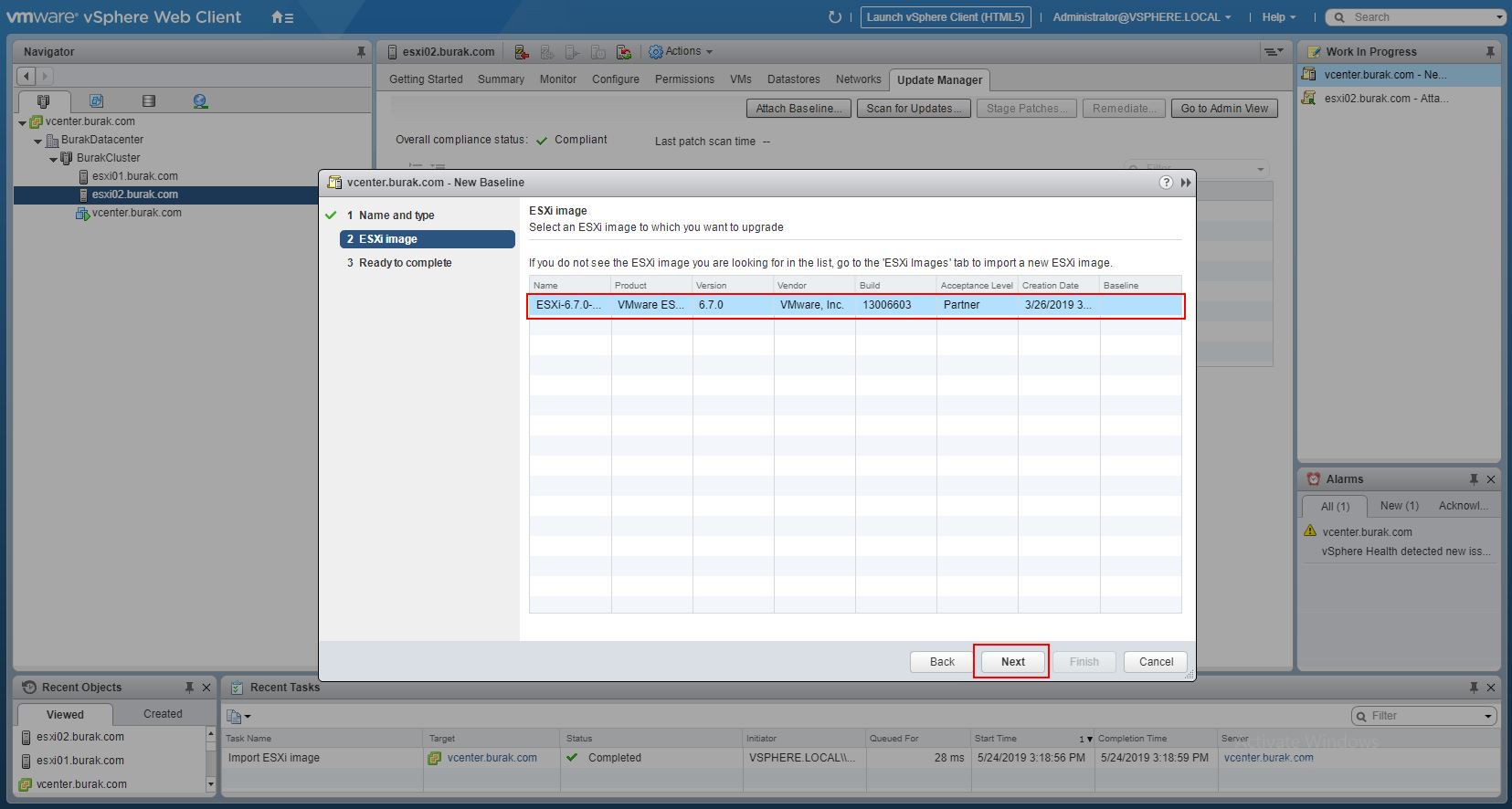
Task: Open panel view options menu beside Work In Progress
Action: [1273, 52]
